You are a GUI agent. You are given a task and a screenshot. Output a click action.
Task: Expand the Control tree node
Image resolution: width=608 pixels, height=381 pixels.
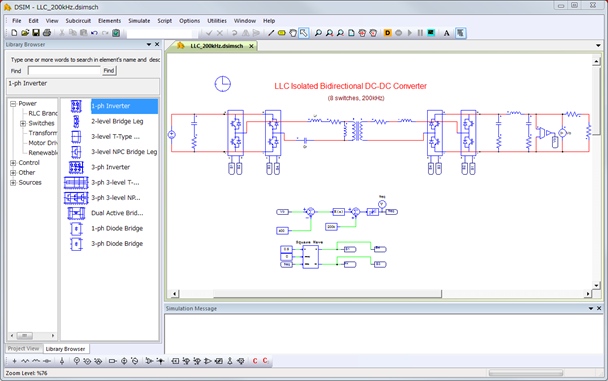[13, 163]
